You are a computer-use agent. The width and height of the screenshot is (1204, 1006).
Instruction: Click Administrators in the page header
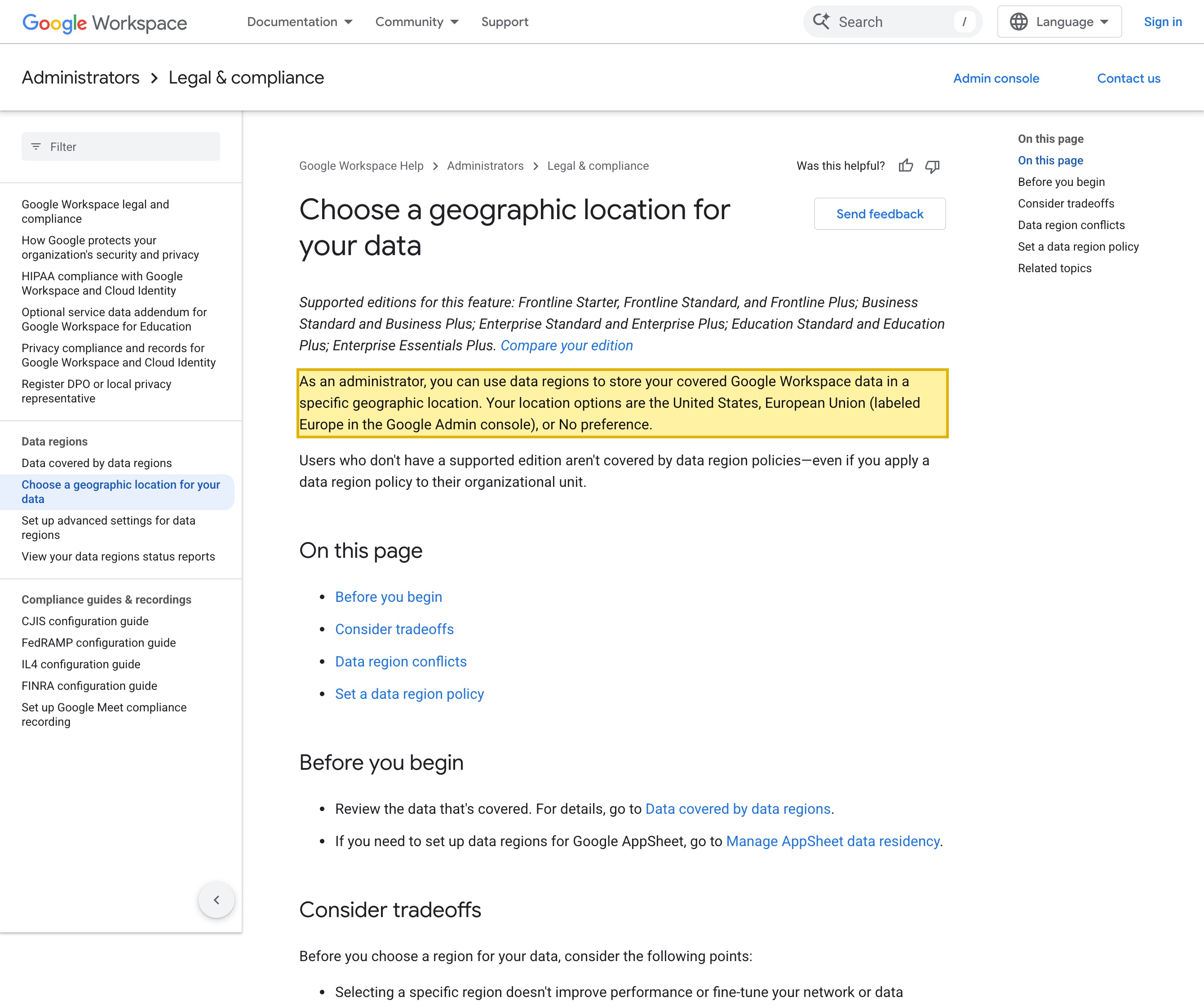[x=81, y=77]
